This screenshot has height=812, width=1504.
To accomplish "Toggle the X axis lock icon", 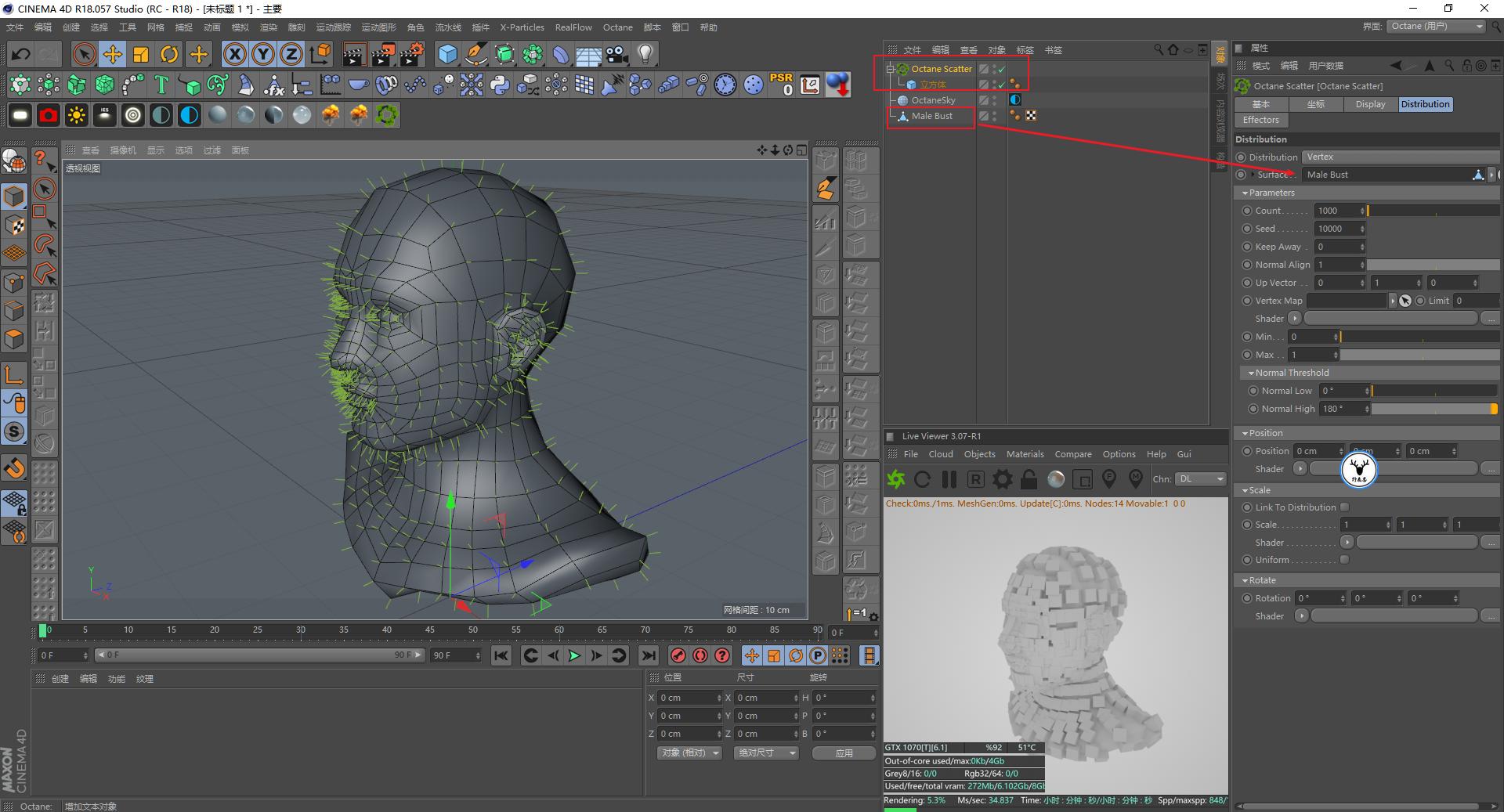I will pos(235,54).
